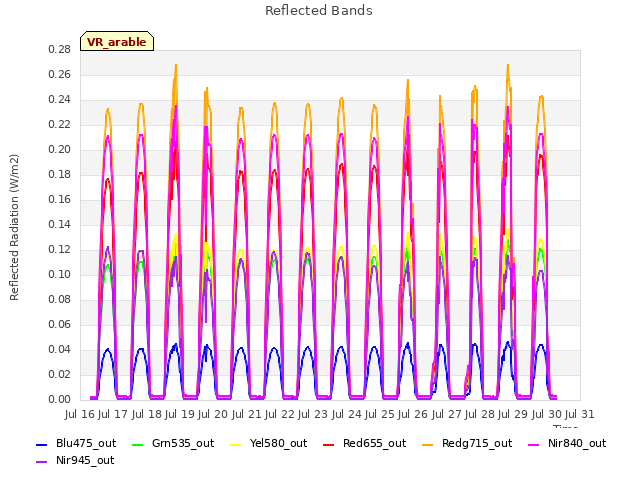Click the Jul 16 x-axis label
Image resolution: width=640 pixels, height=480 pixels.
click(80, 414)
